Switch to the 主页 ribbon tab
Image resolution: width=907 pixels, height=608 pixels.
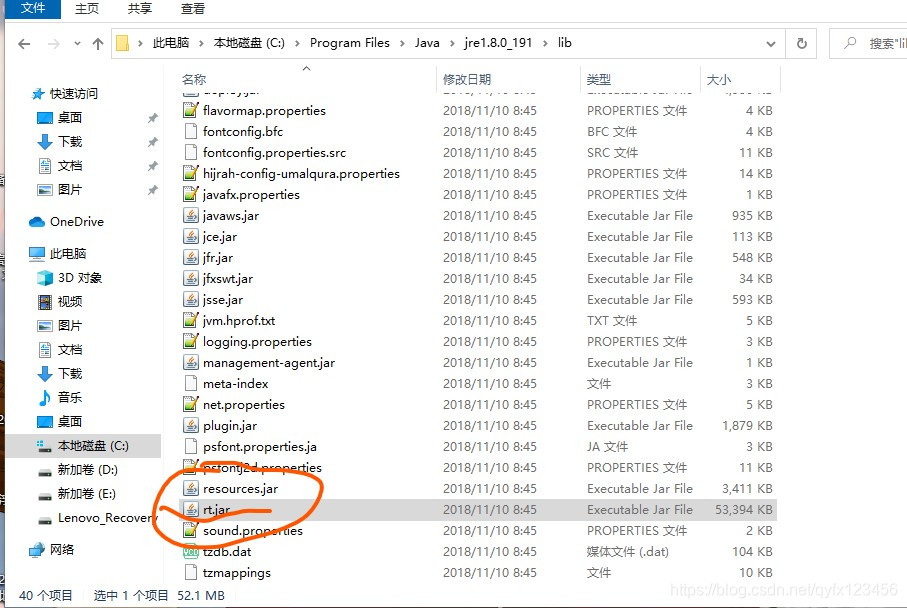click(87, 9)
